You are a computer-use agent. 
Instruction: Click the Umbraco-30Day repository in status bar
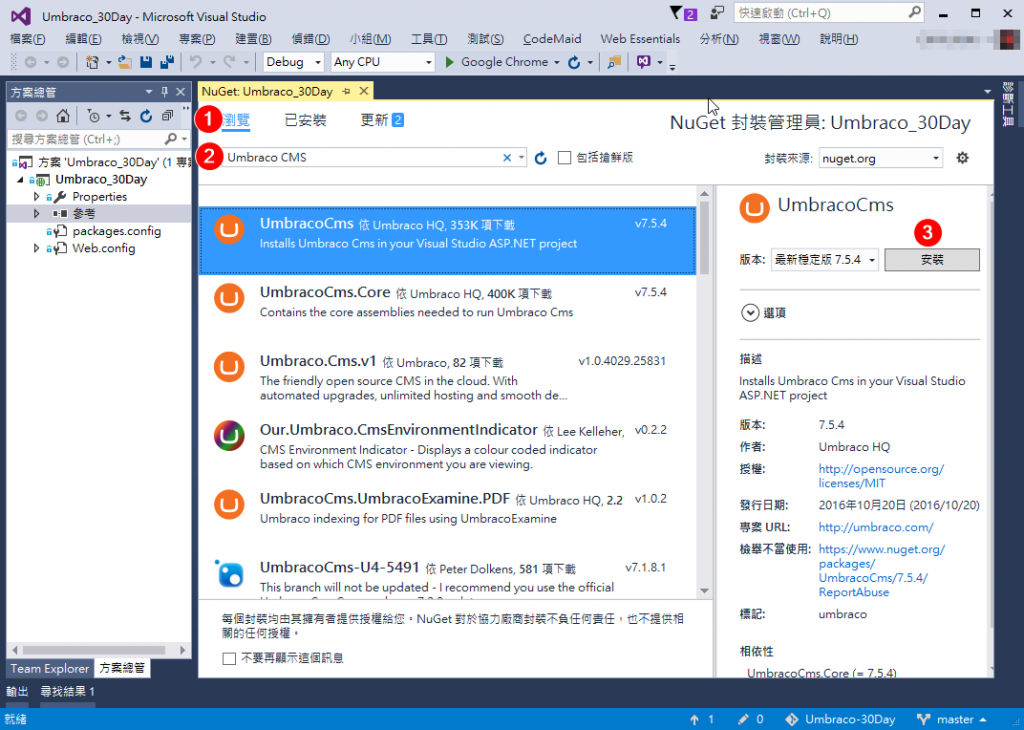point(840,720)
